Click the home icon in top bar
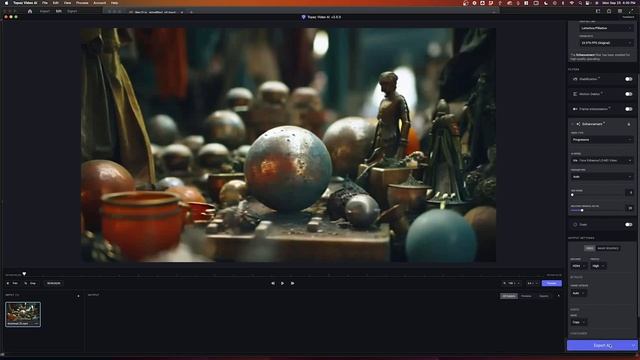 (x=30, y=11)
